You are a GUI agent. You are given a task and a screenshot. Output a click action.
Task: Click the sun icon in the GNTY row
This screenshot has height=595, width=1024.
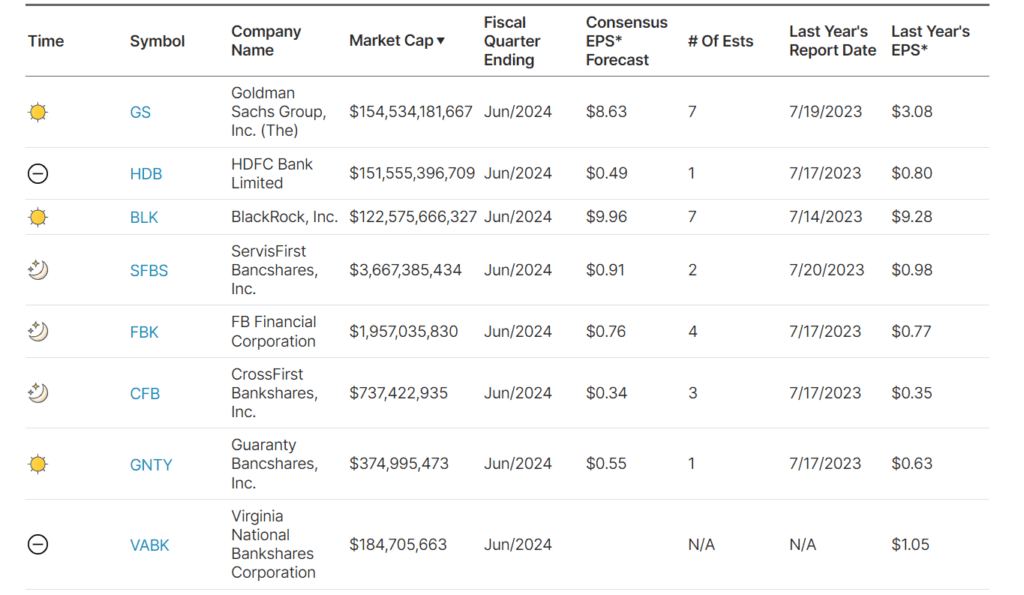pyautogui.click(x=38, y=464)
